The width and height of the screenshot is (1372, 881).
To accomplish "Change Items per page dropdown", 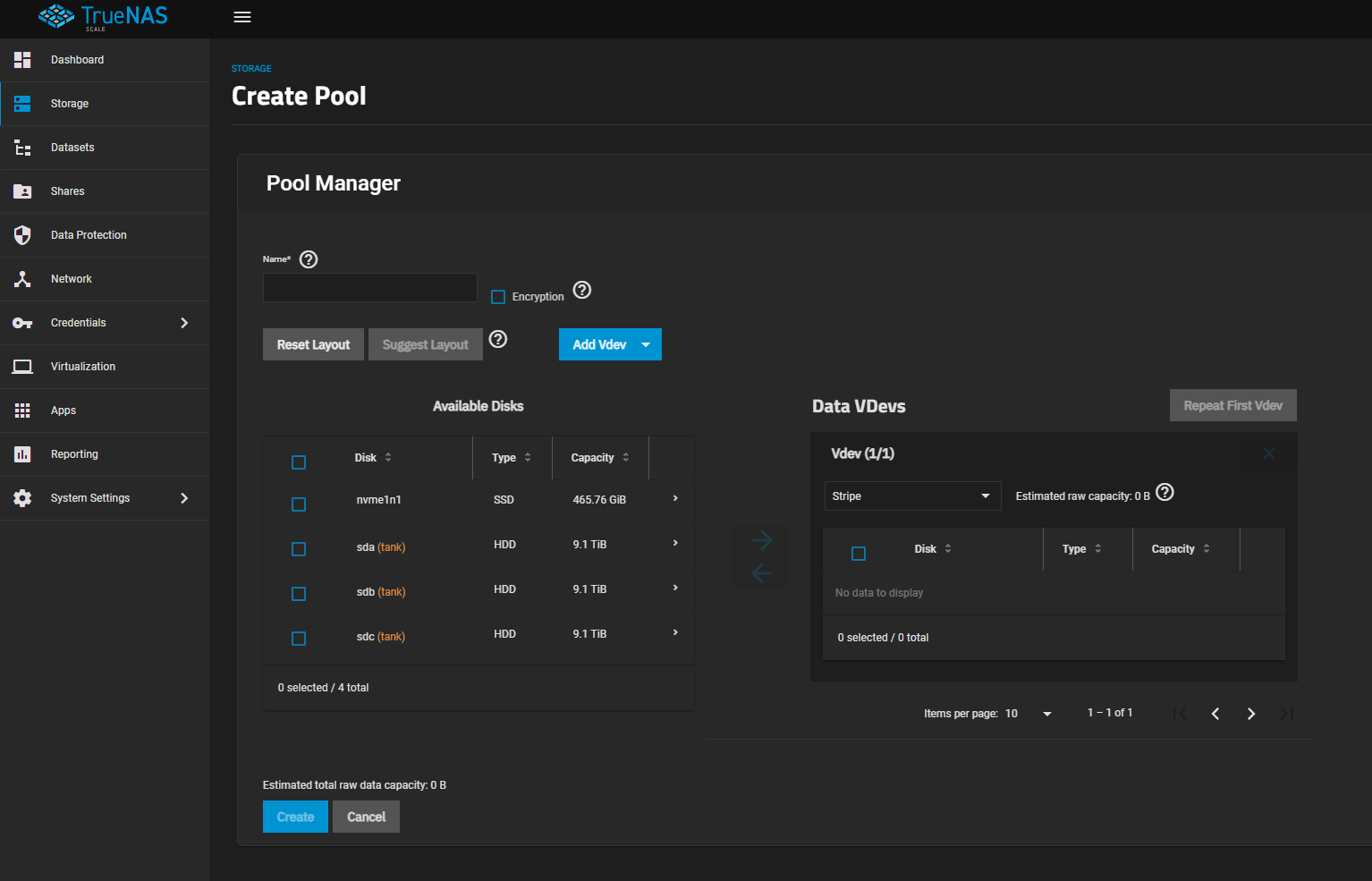I will pos(1028,714).
